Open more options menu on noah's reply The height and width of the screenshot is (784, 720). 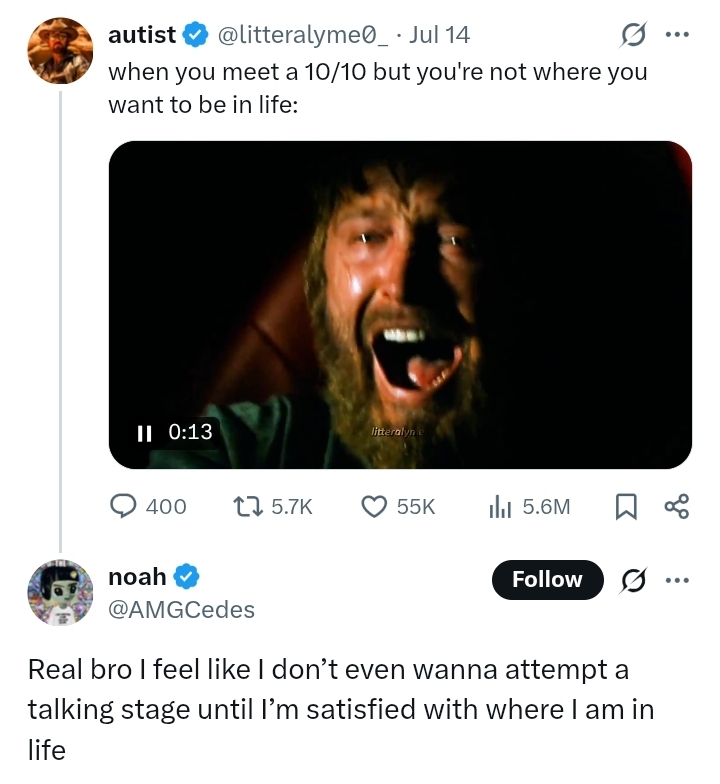(678, 580)
